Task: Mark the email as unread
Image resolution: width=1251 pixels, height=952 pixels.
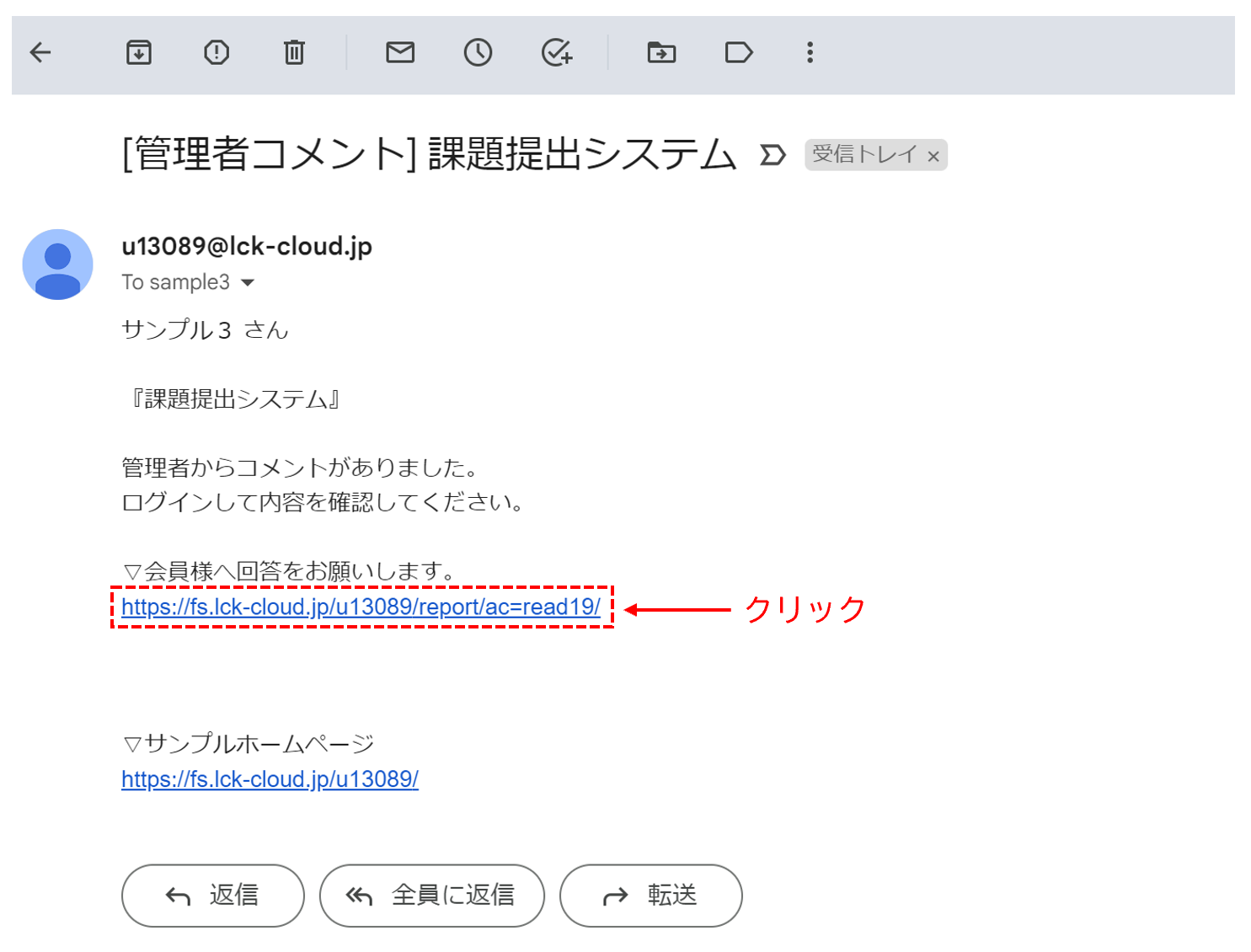Action: click(x=400, y=52)
